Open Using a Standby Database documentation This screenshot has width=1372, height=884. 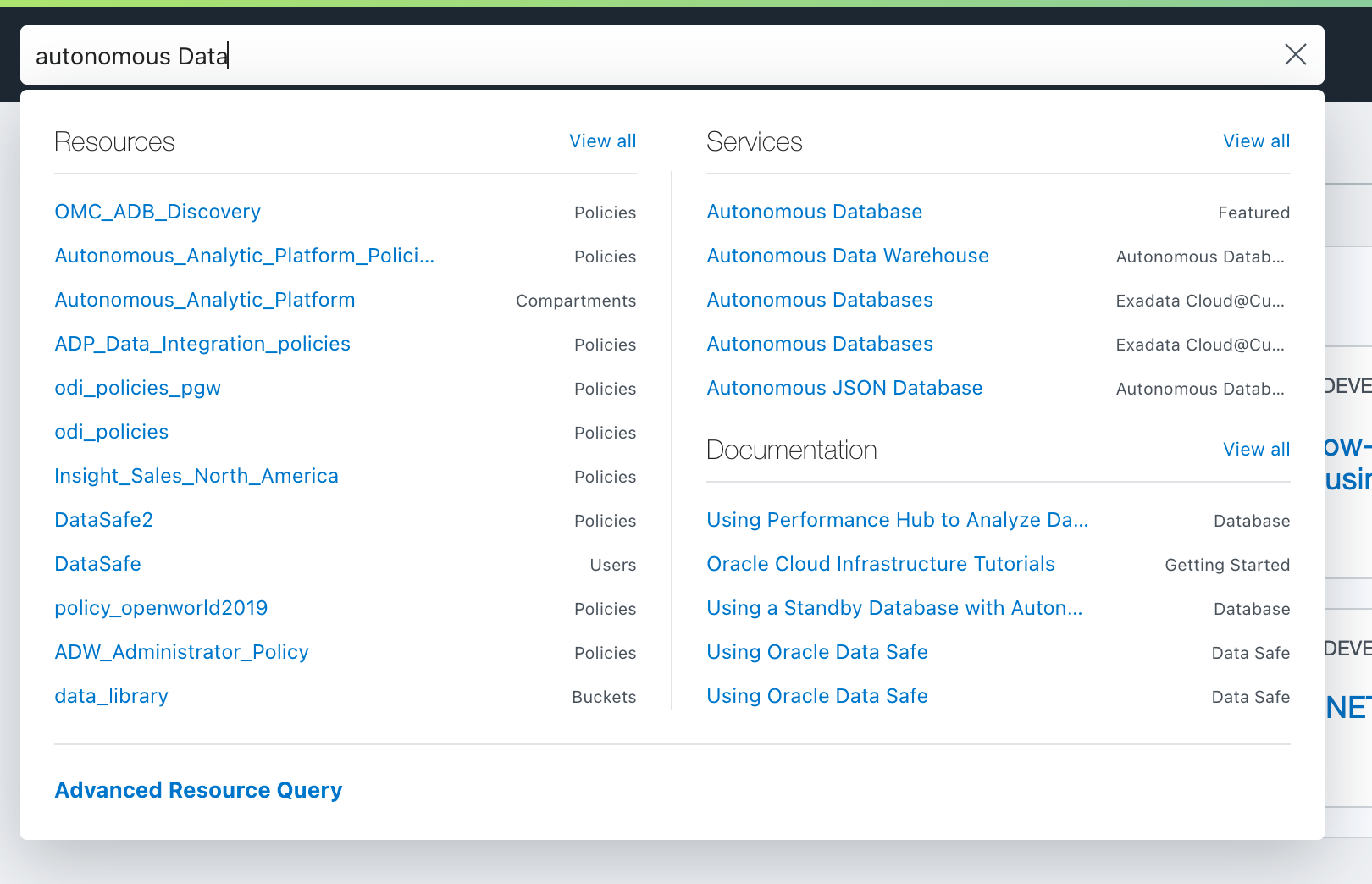pos(894,608)
